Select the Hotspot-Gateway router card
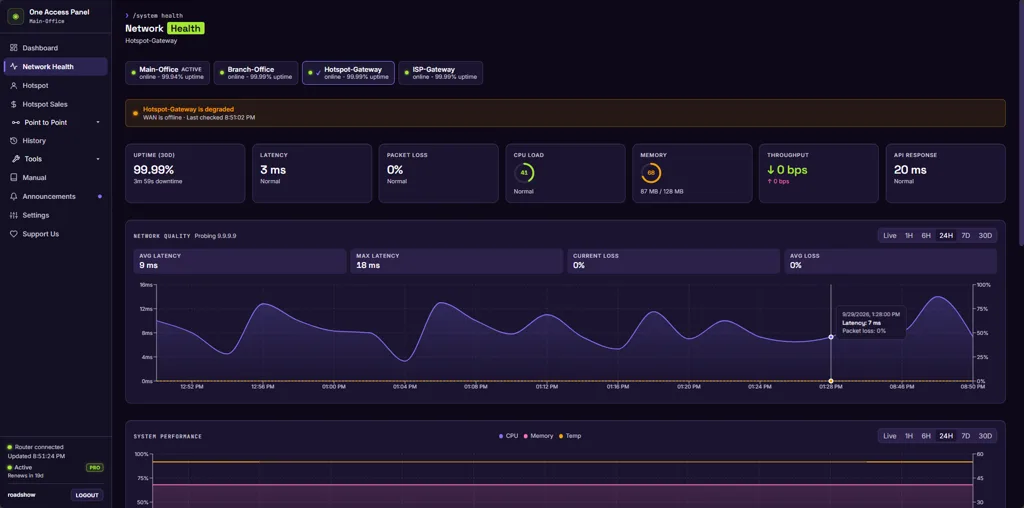Image resolution: width=1024 pixels, height=508 pixels. (348, 73)
